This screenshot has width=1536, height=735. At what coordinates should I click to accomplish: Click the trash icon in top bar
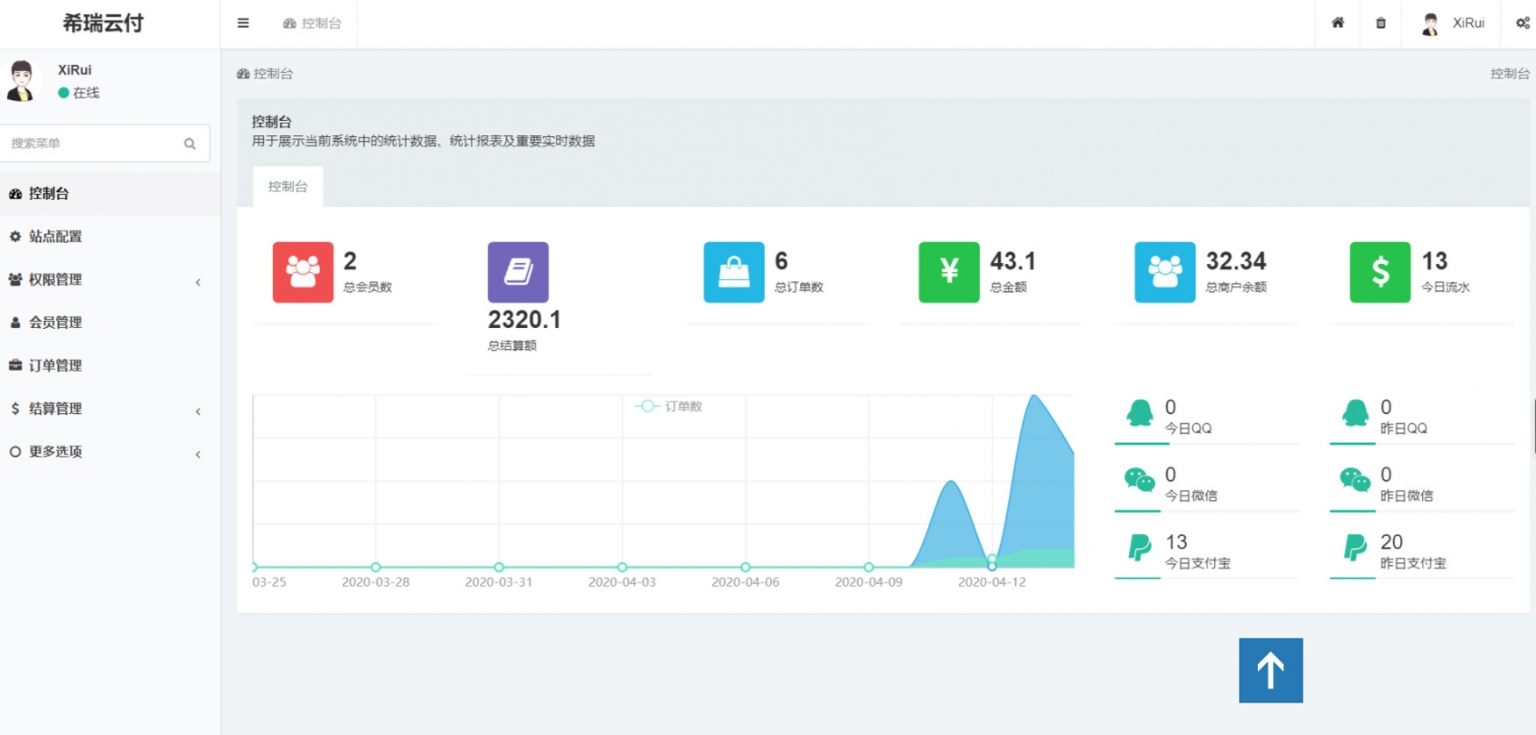(x=1380, y=22)
